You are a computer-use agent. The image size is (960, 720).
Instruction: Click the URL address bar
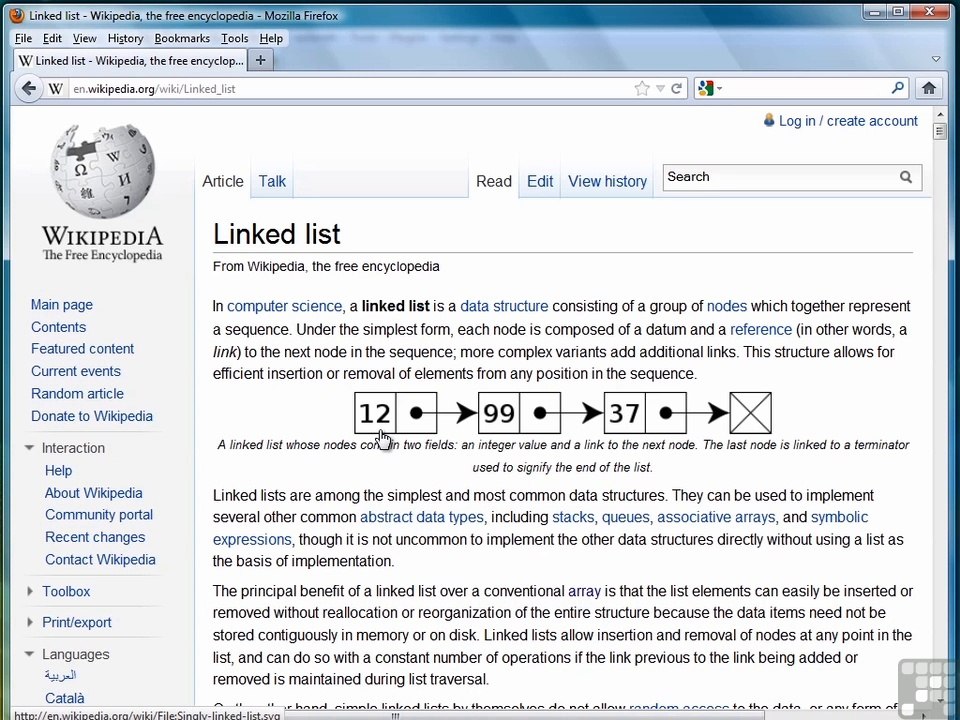tap(351, 89)
